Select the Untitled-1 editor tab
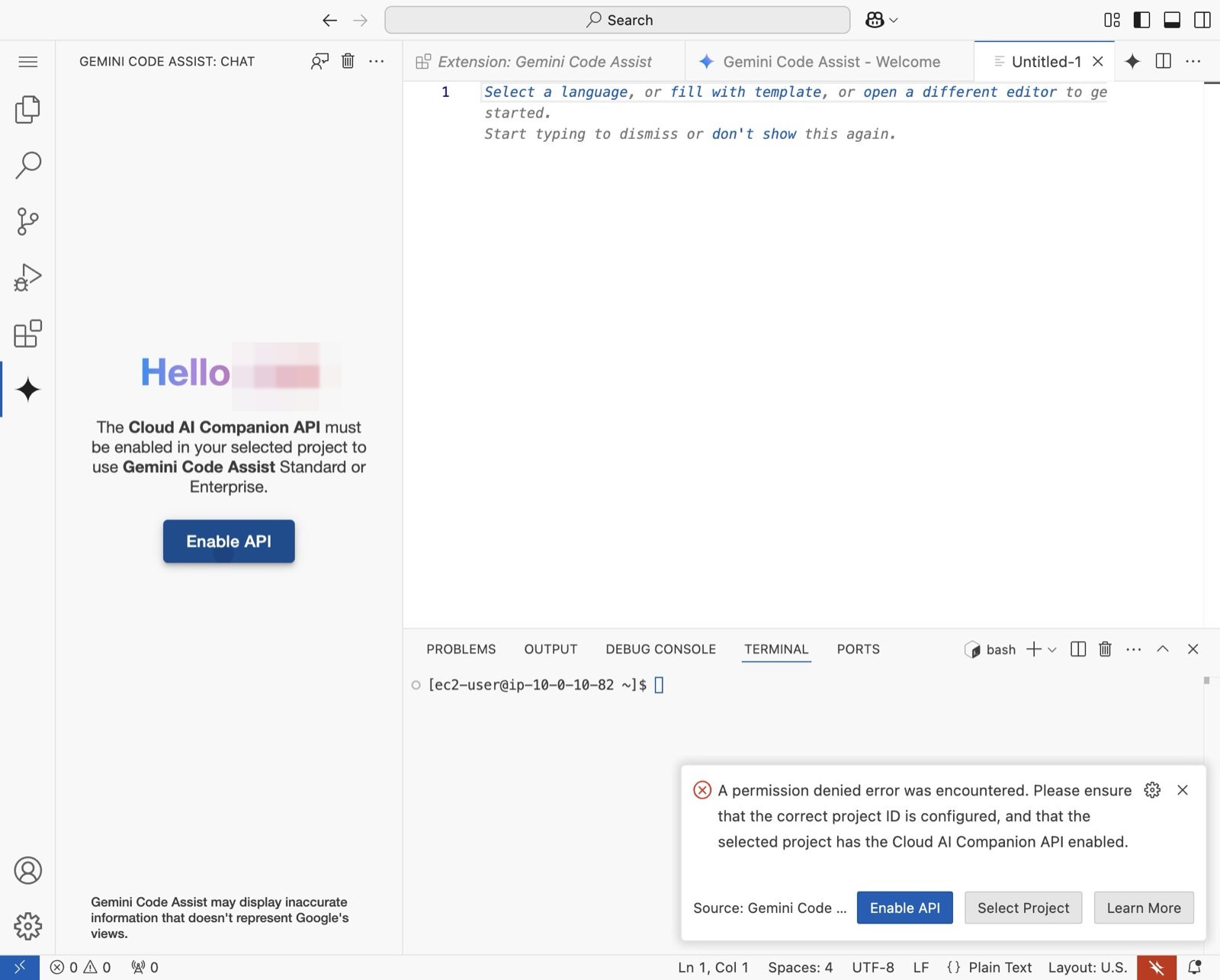The image size is (1220, 980). coord(1046,62)
